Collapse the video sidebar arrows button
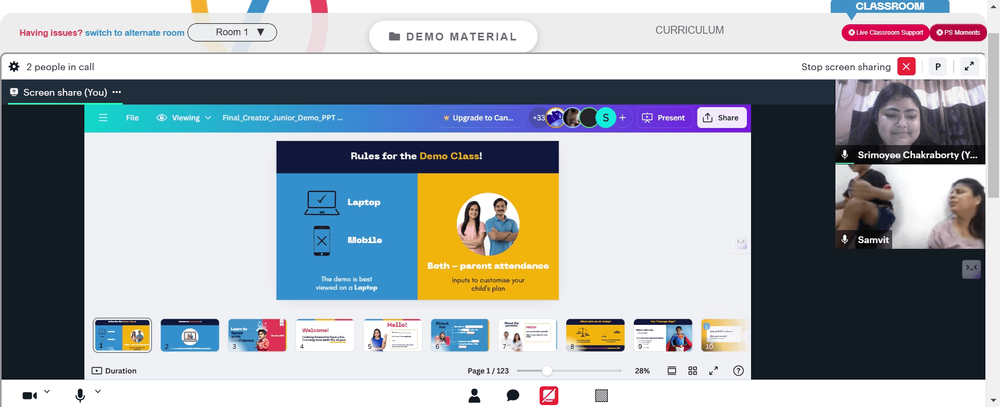 click(x=971, y=269)
